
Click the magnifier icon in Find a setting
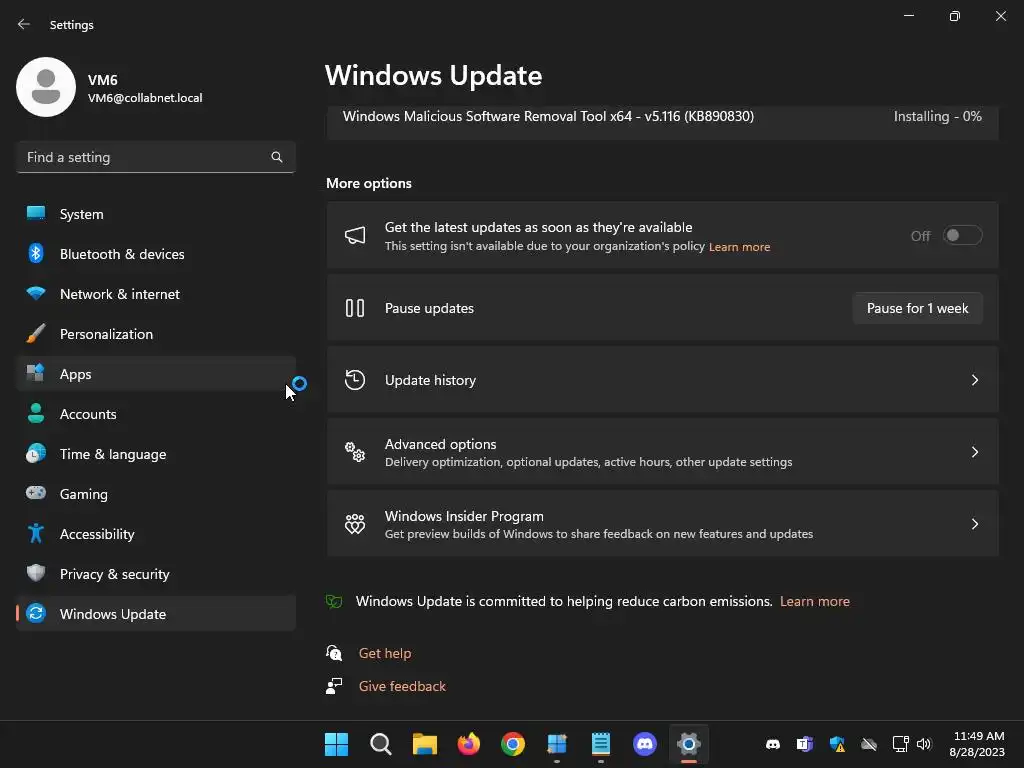(x=277, y=157)
